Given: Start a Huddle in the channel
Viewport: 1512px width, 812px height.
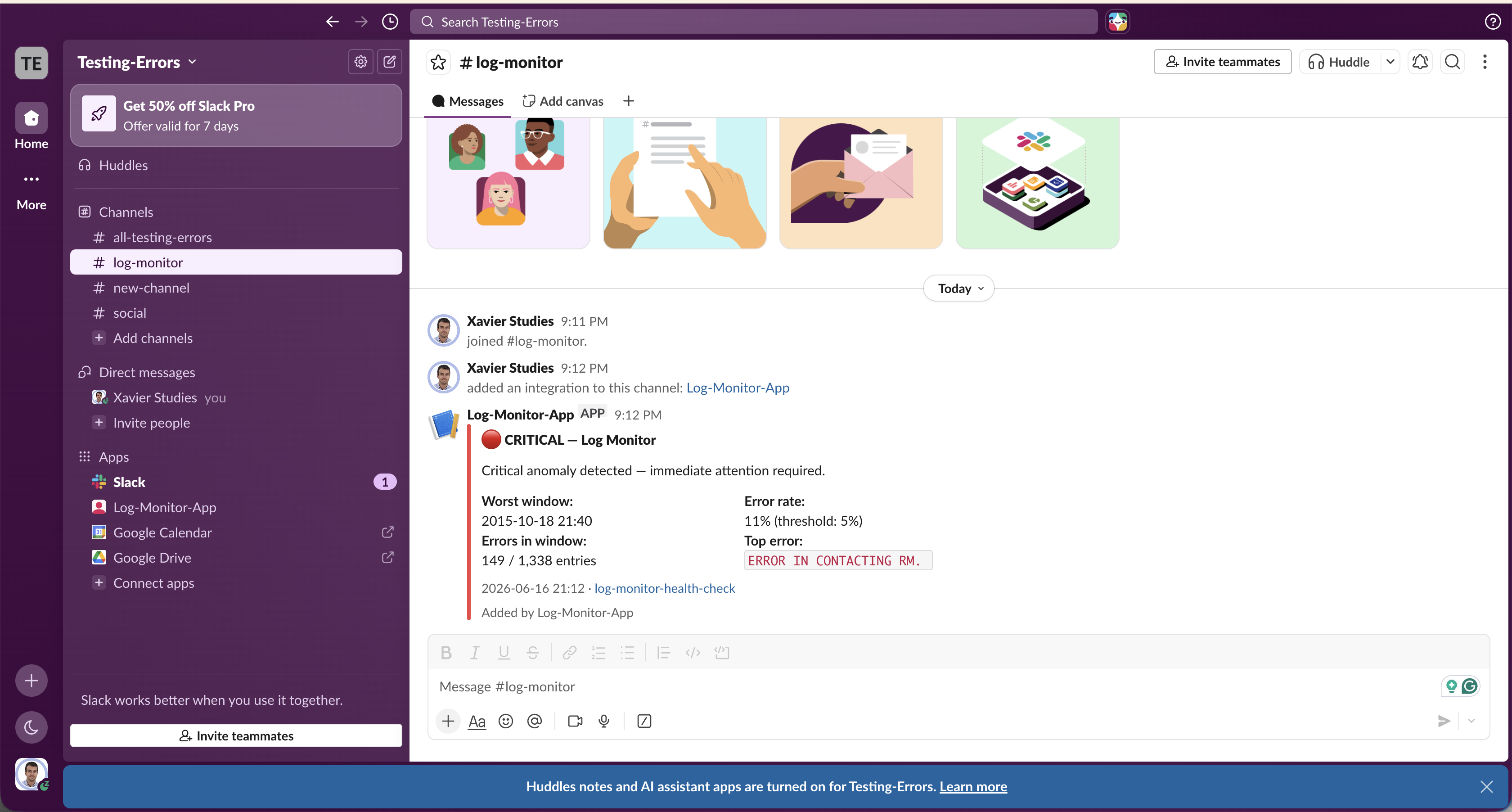Looking at the screenshot, I should click(1340, 62).
